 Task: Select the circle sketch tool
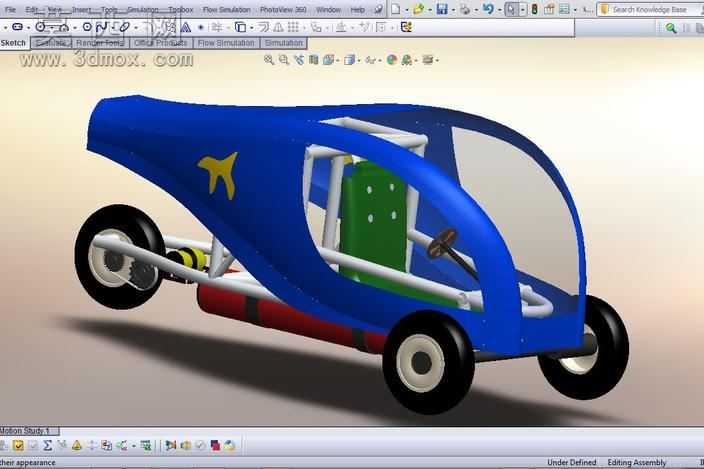pos(40,27)
